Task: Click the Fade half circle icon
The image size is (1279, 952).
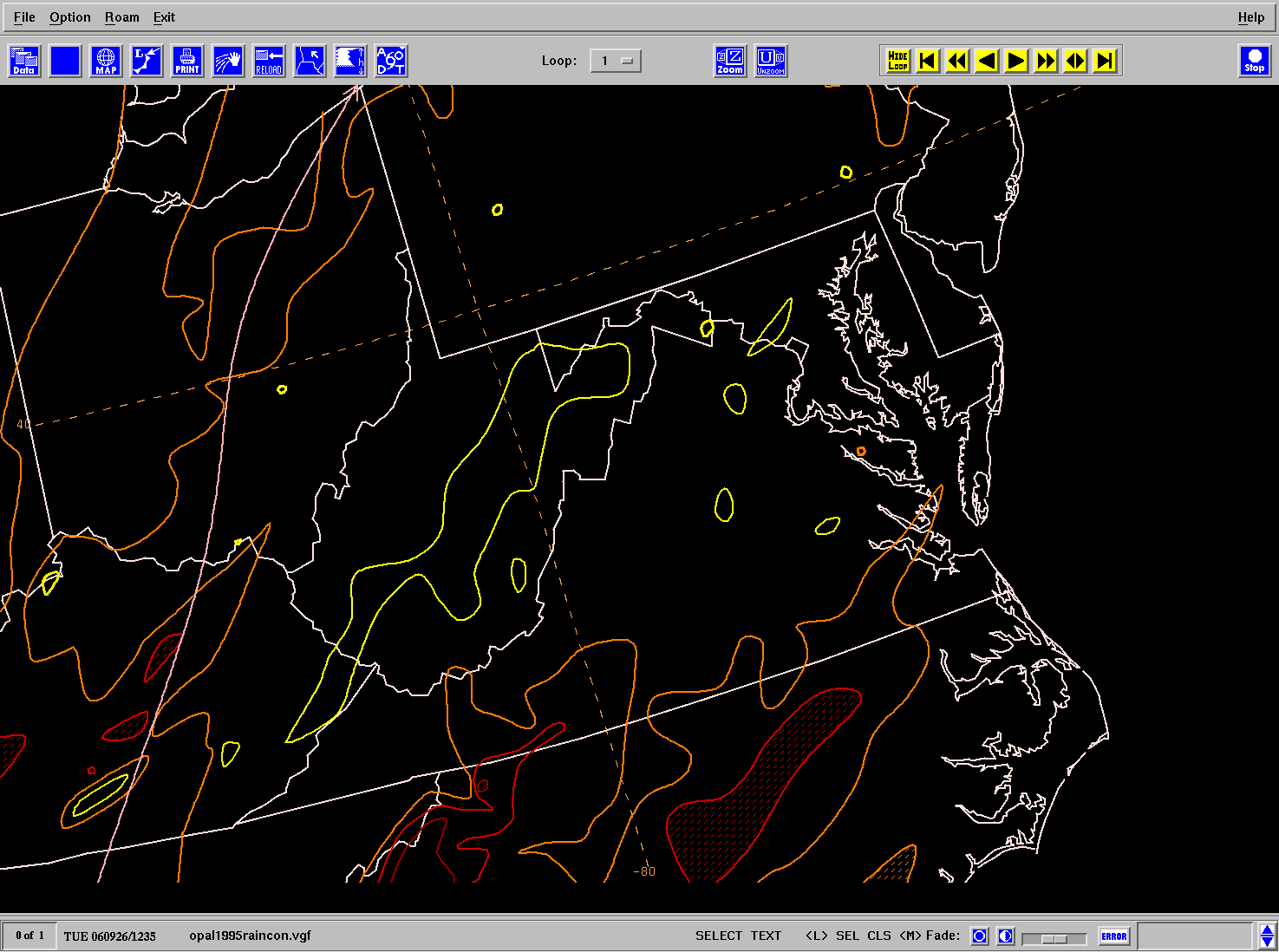Action: tap(1006, 936)
